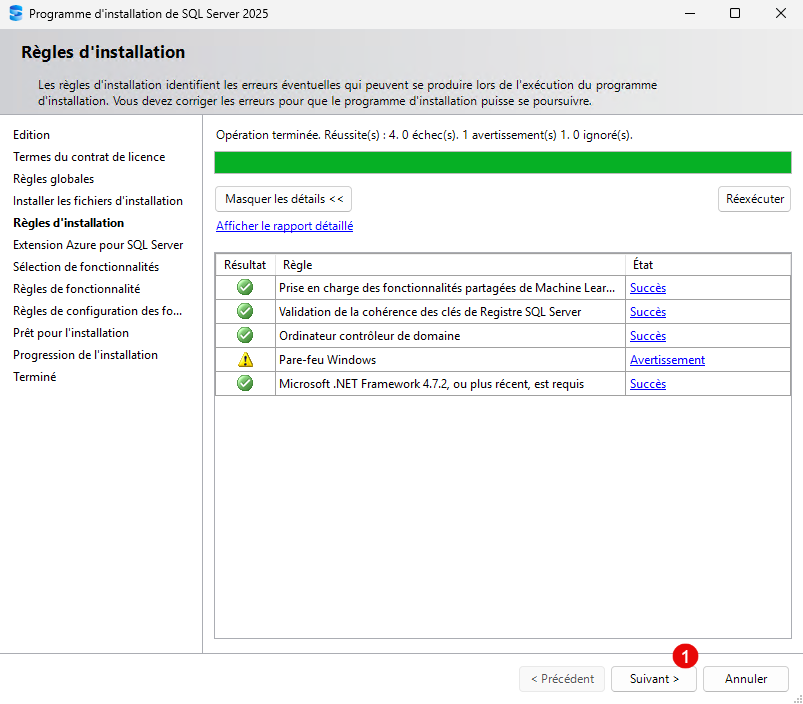Image resolution: width=803 pixels, height=704 pixels.
Task: Select Extension Azure pour SQL Server step
Action: [98, 245]
